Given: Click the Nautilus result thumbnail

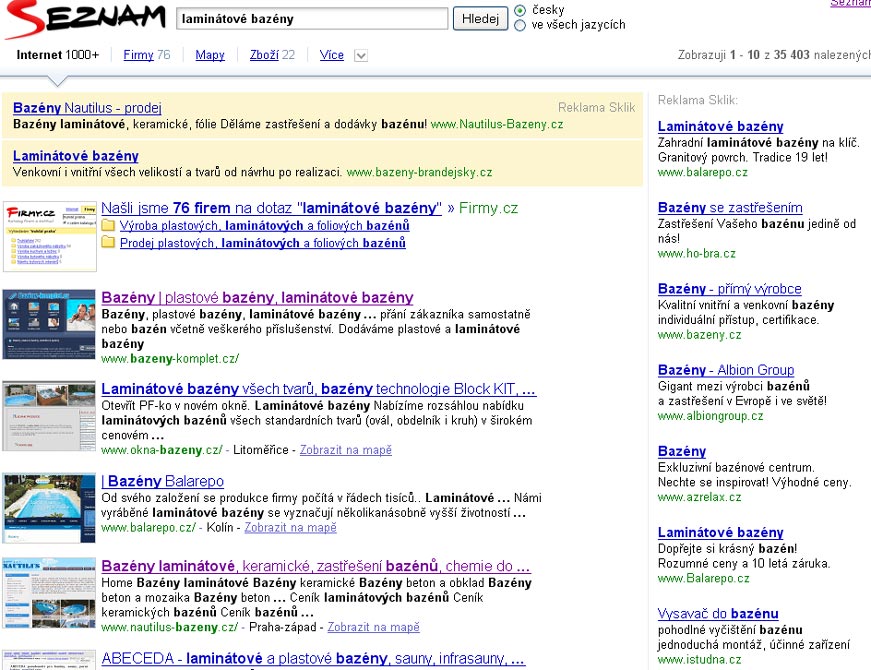Looking at the screenshot, I should pos(49,593).
